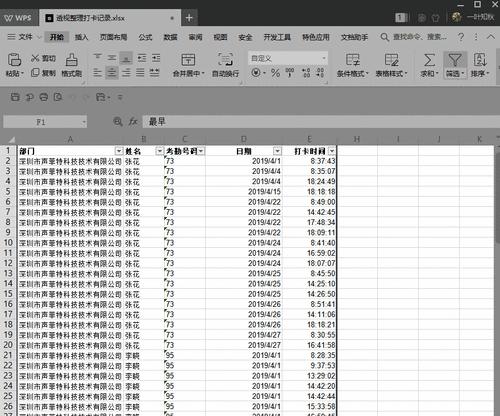Image resolution: width=500 pixels, height=416 pixels.
Task: Click the user avatar in title bar
Action: (x=456, y=17)
